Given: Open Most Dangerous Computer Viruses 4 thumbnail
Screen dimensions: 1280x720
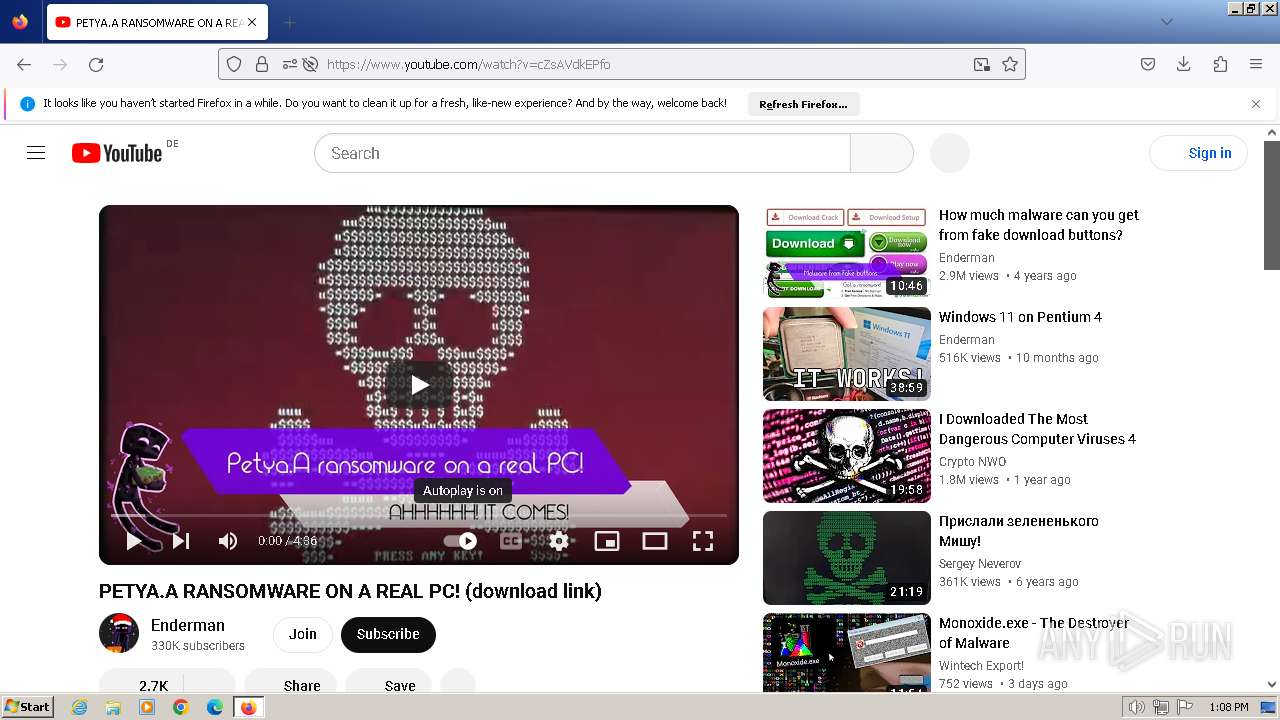Looking at the screenshot, I should click(847, 456).
